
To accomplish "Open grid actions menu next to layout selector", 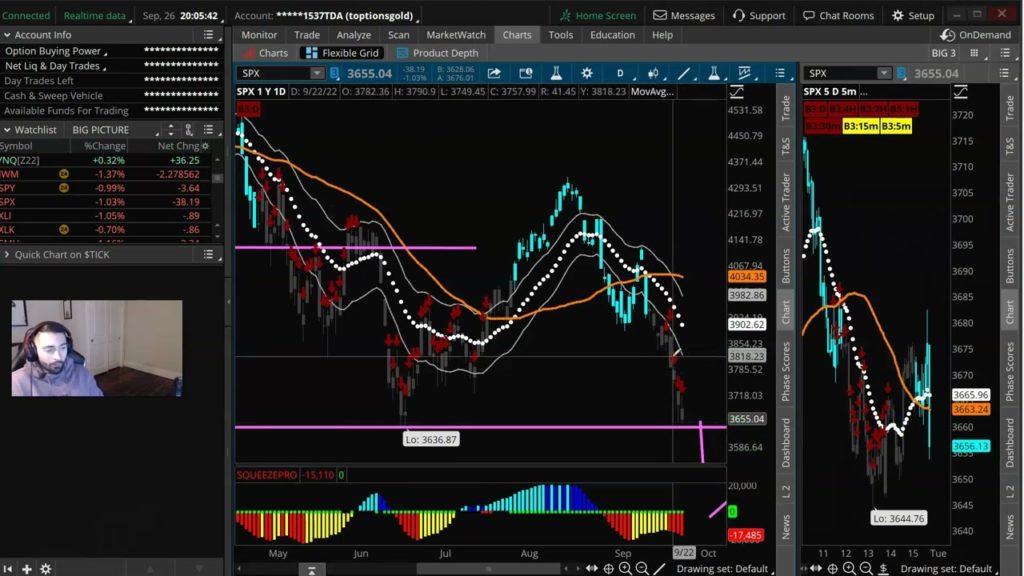I will 1005,53.
